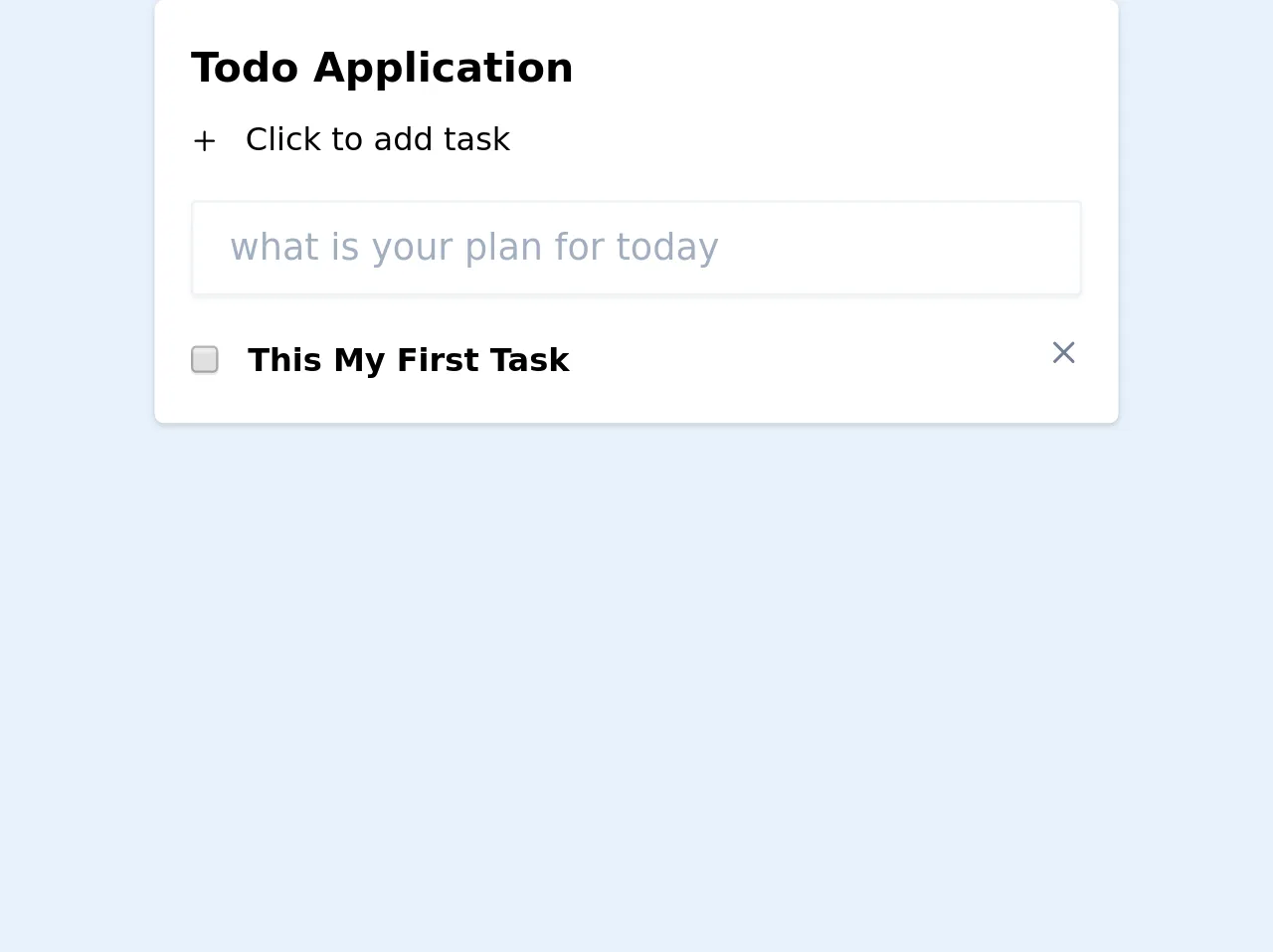1273x952 pixels.
Task: Check the This My First Task checkbox
Action: tap(205, 359)
